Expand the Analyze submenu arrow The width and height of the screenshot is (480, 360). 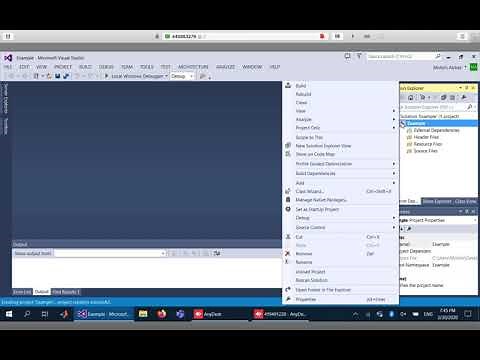click(394, 119)
